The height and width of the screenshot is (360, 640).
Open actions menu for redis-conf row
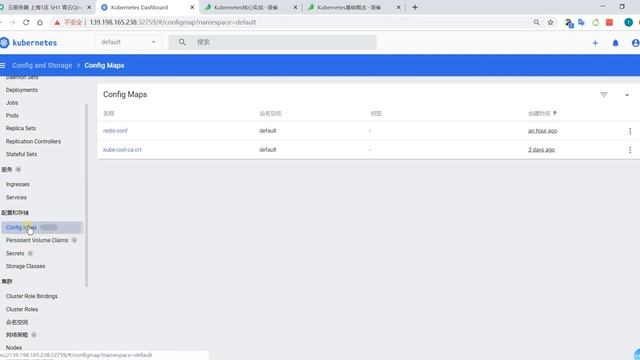[630, 131]
